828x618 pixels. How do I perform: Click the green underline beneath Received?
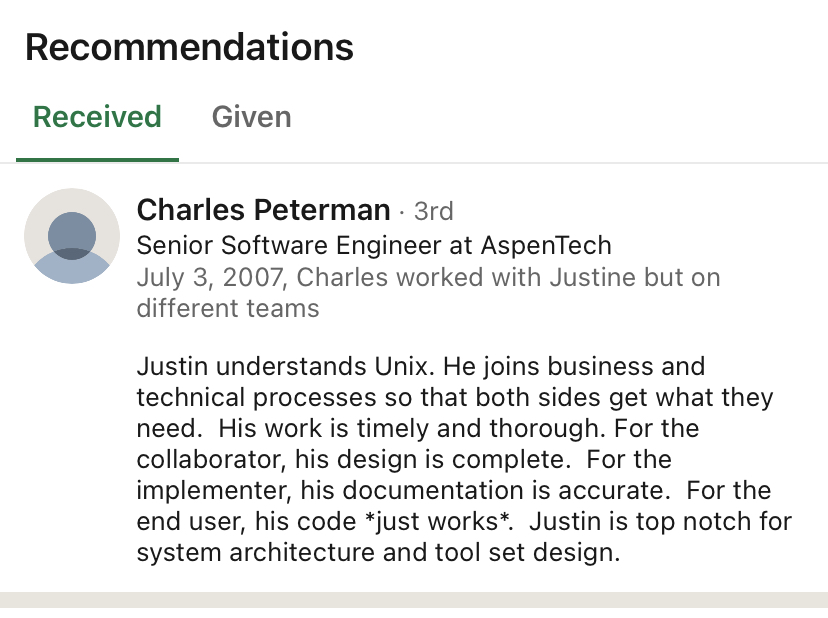coord(97,159)
